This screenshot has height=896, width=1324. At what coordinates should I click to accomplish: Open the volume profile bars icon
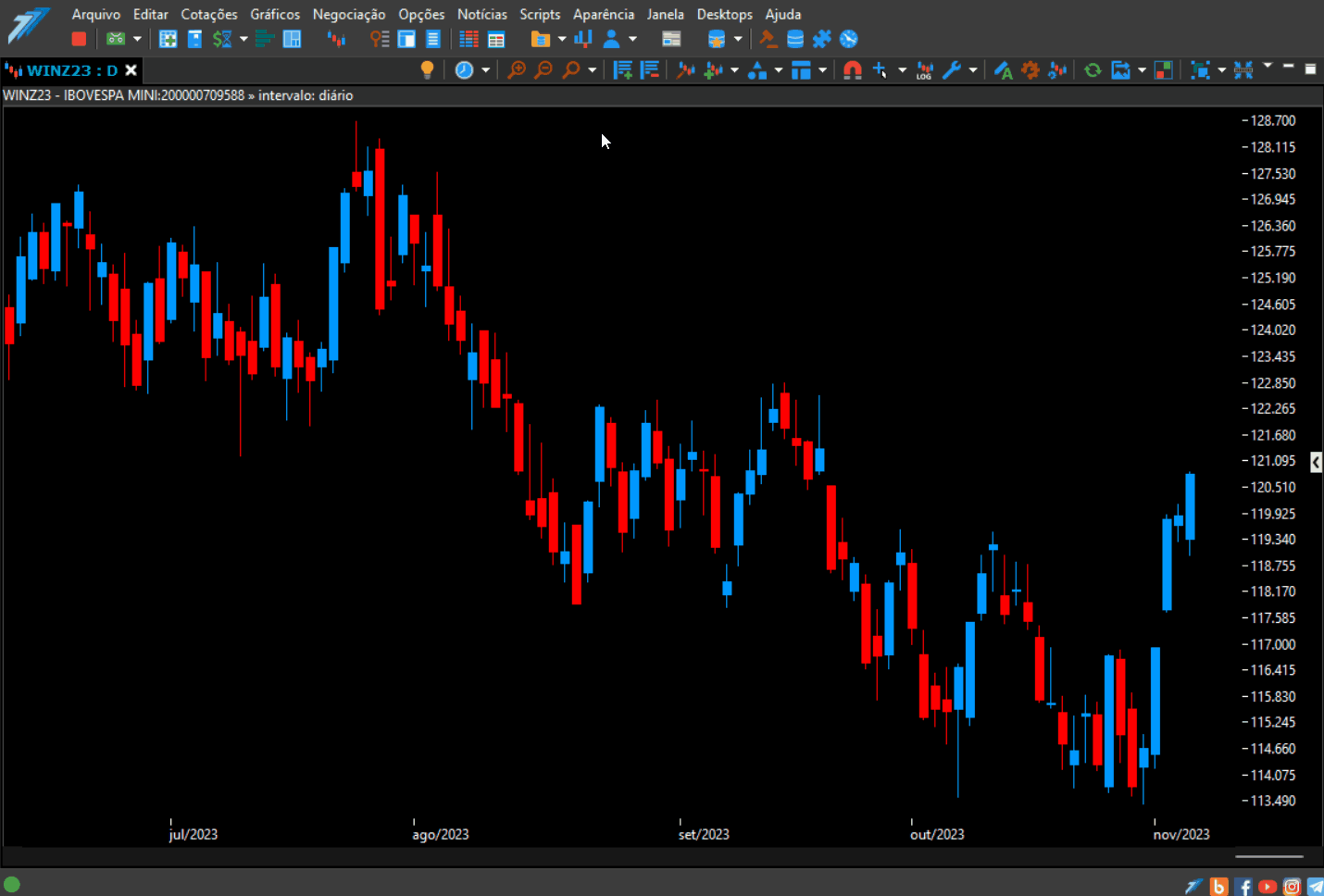[x=265, y=39]
